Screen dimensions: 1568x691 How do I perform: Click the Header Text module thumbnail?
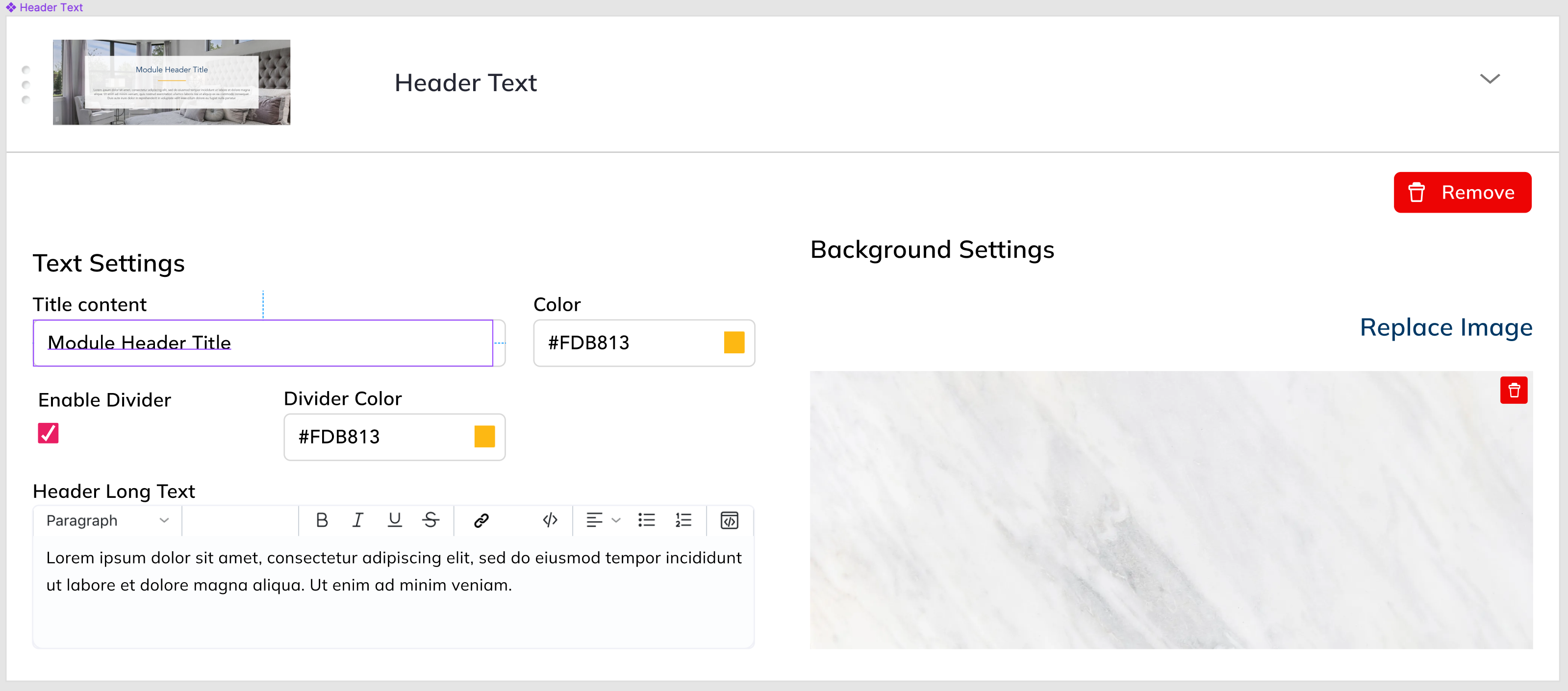pyautogui.click(x=172, y=82)
